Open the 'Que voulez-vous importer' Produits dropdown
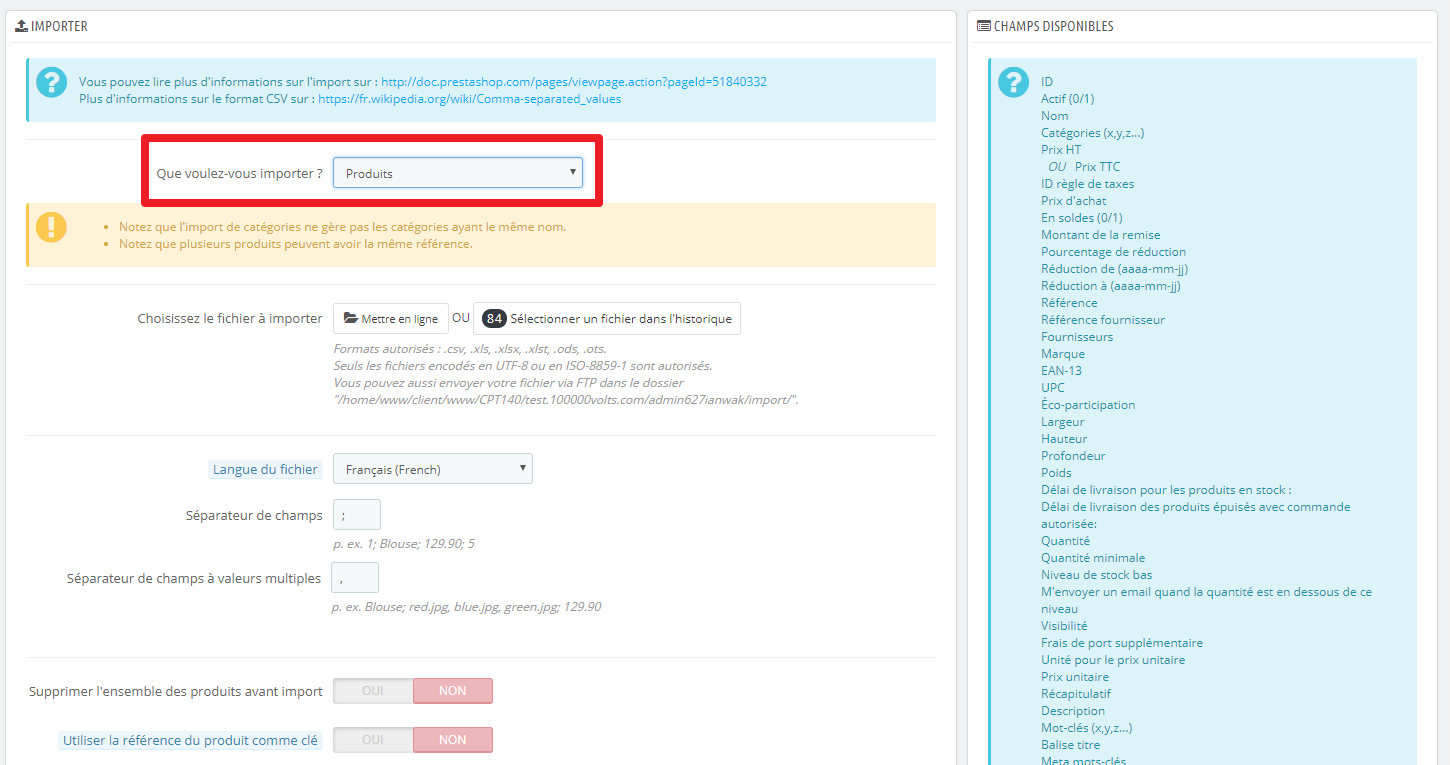Viewport: 1450px width, 765px height. coord(458,173)
